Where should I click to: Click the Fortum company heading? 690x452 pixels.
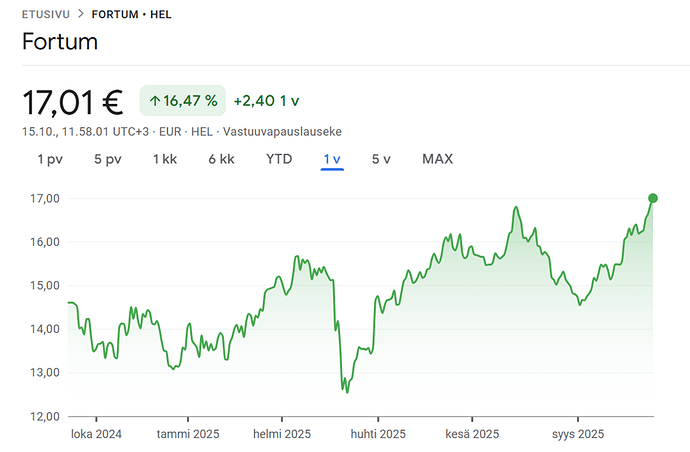tap(59, 43)
